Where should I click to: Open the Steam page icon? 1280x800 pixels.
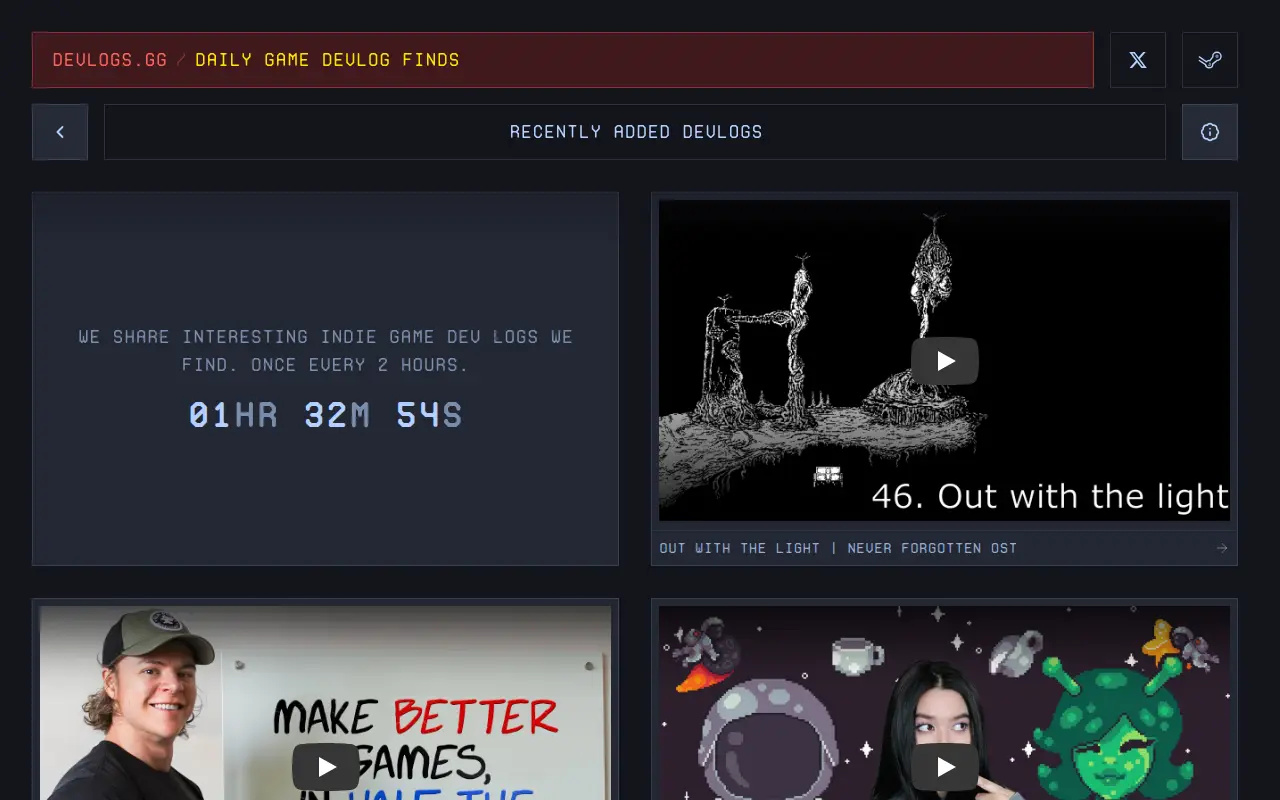[1210, 60]
